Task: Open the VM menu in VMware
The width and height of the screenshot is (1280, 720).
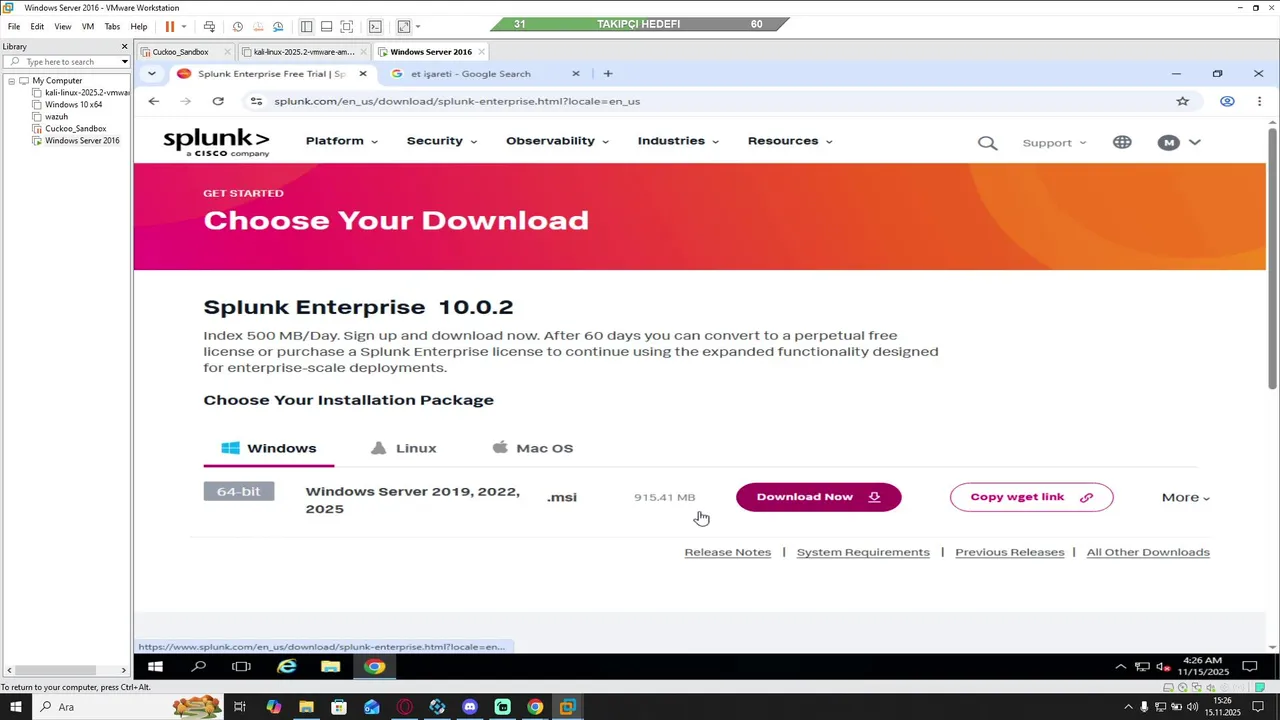Action: point(88,27)
